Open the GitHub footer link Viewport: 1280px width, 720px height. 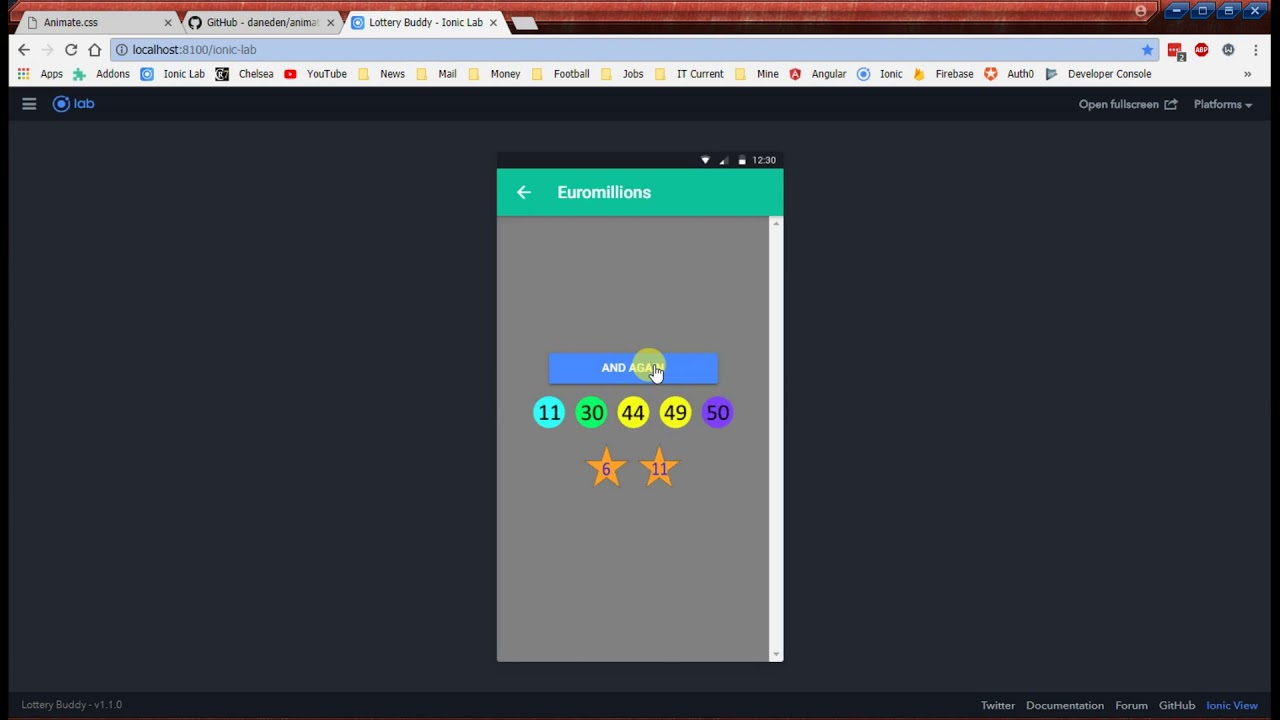[1177, 706]
